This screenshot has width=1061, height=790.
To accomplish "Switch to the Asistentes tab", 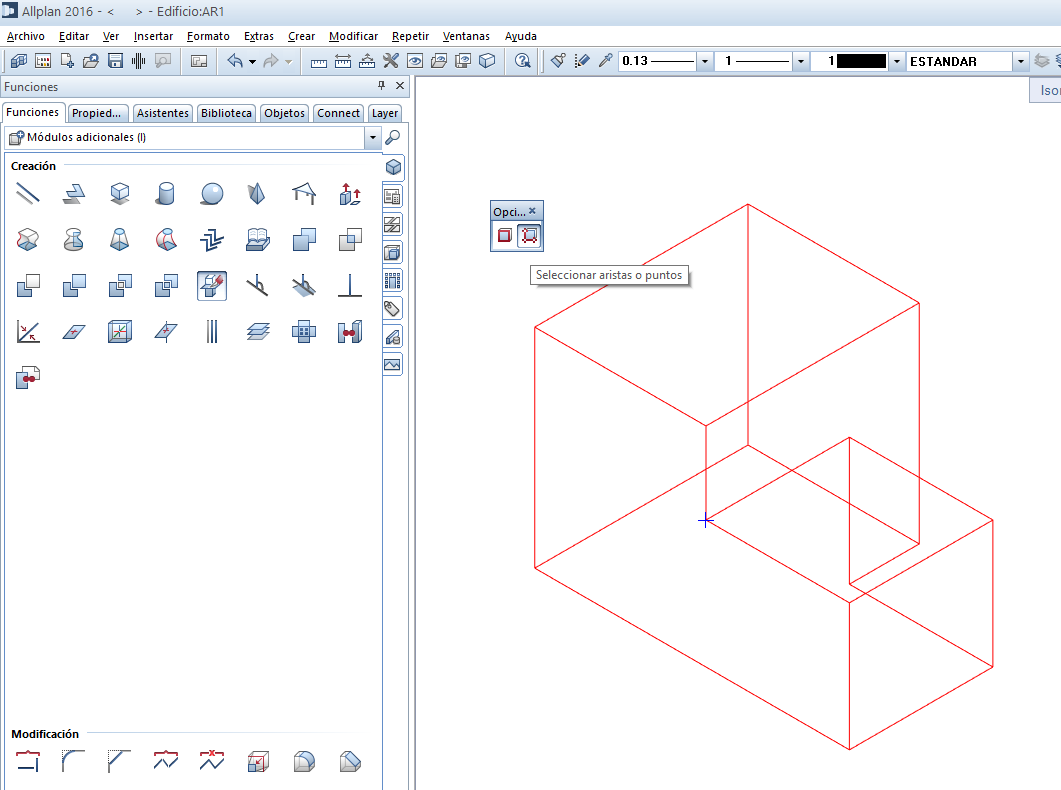I will [162, 113].
